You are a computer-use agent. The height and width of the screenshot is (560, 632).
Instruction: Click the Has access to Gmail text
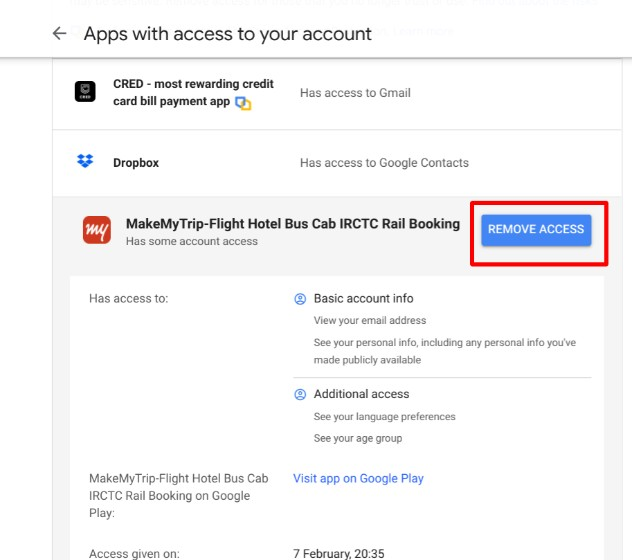point(355,93)
